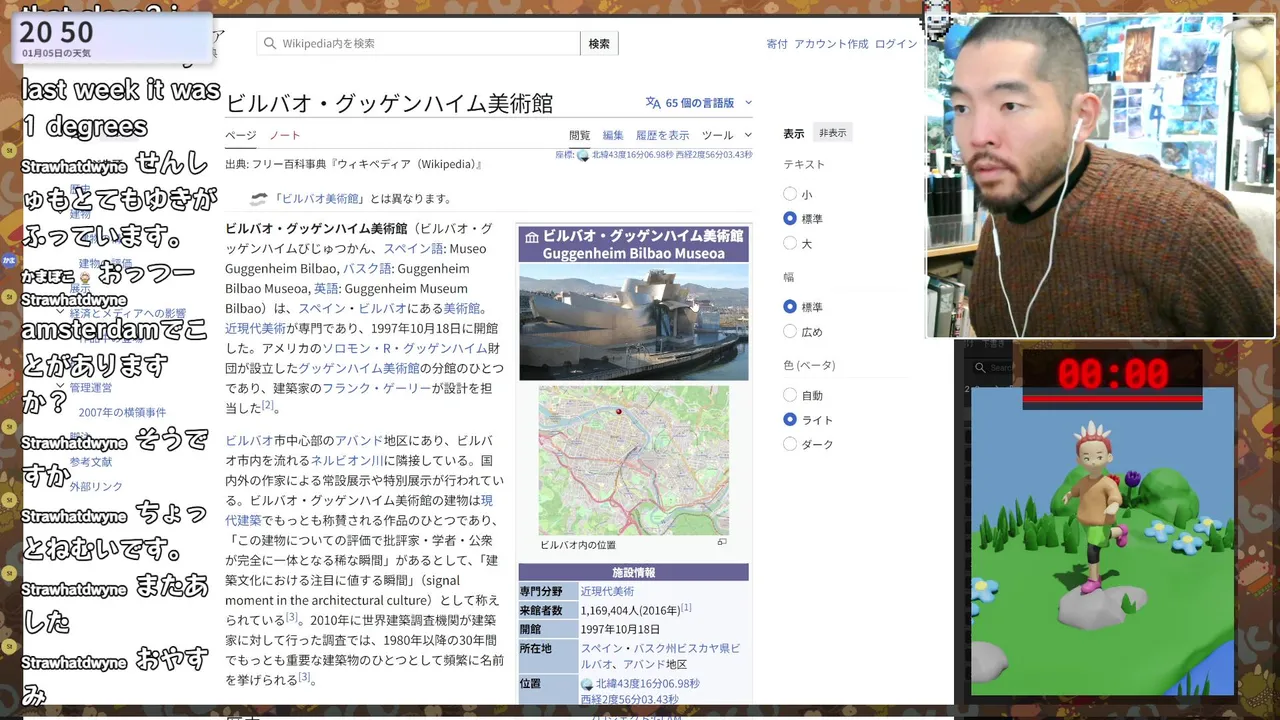Image resolution: width=1280 pixels, height=720 pixels.
Task: Jump to 2007年の横領事件 in contents sidebar
Action: coord(122,412)
